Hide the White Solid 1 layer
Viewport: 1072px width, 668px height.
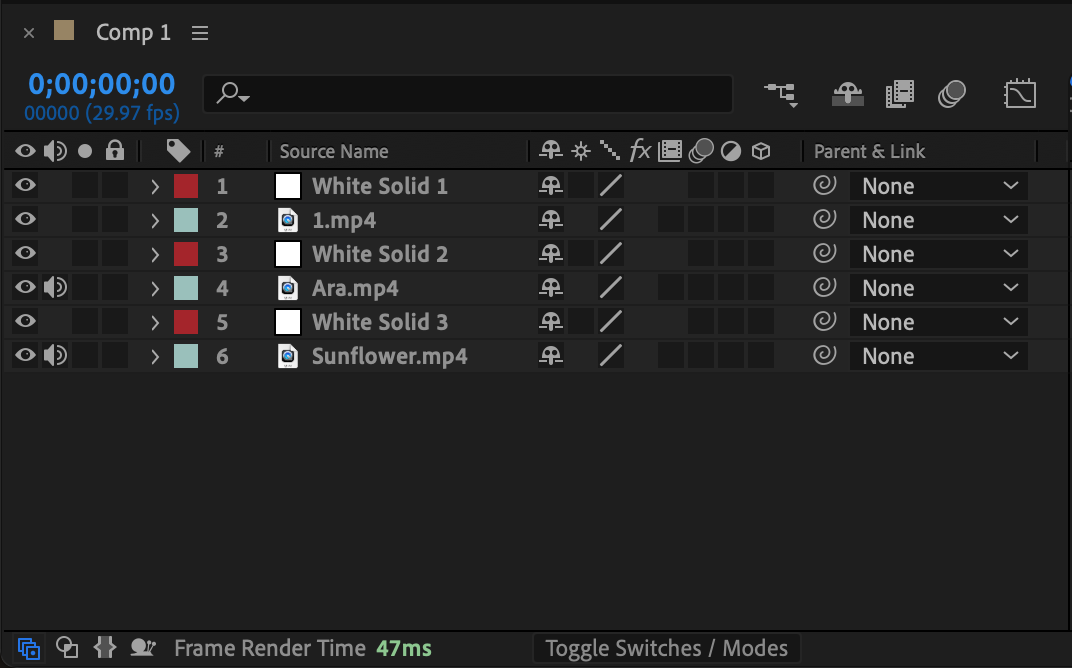click(25, 186)
